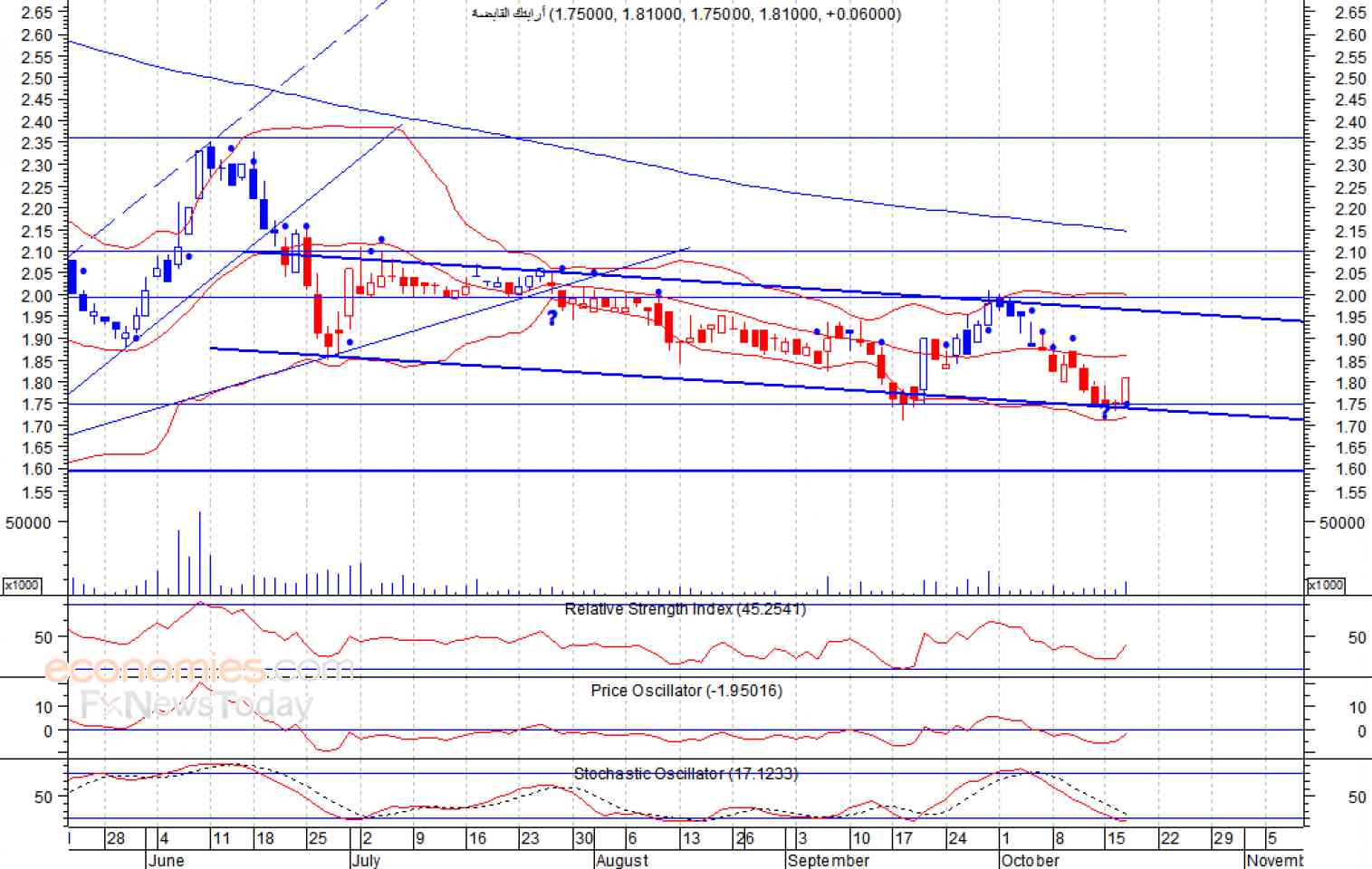Click the OHLC values title above the chart
Screen dimensions: 1372x869
(686, 14)
